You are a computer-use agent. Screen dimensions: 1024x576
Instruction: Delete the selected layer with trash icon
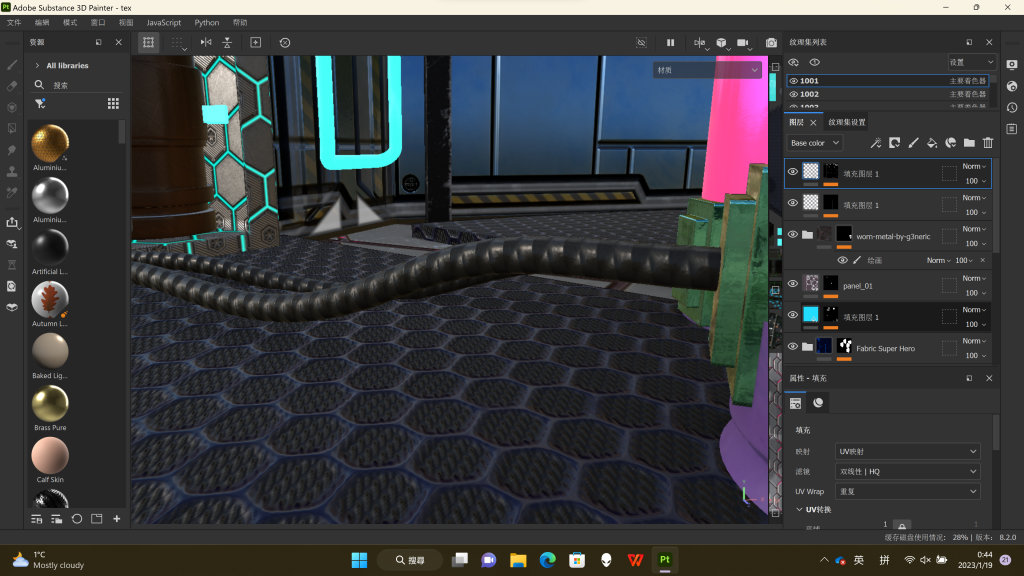pos(988,143)
